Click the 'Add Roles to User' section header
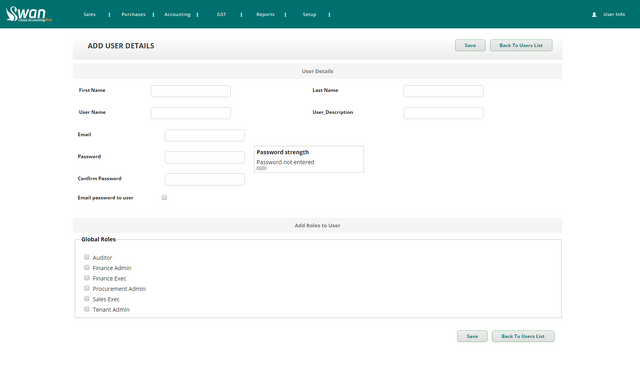This screenshot has width=640, height=368. (x=318, y=225)
